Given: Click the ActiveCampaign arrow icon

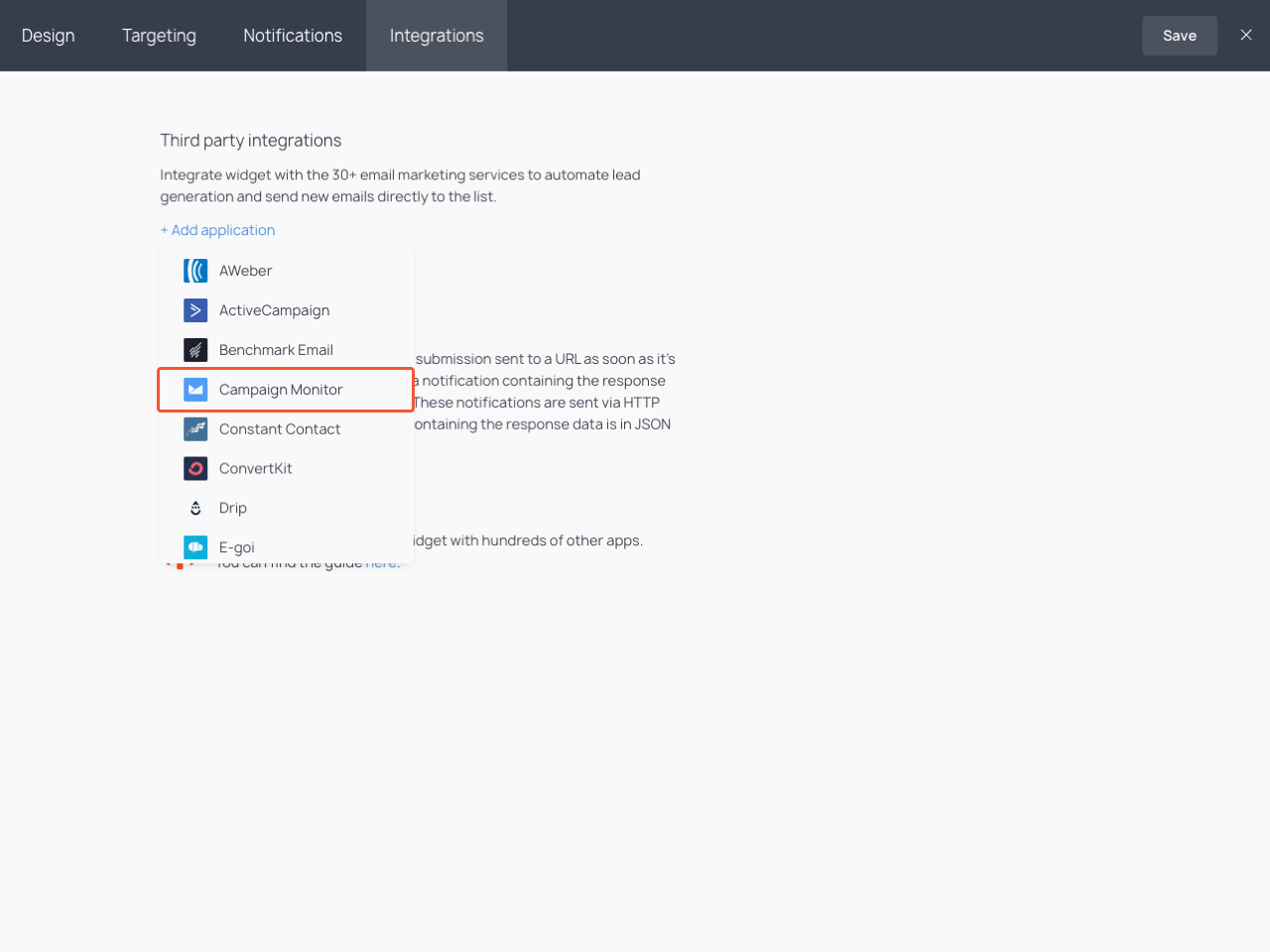Looking at the screenshot, I should [x=195, y=310].
